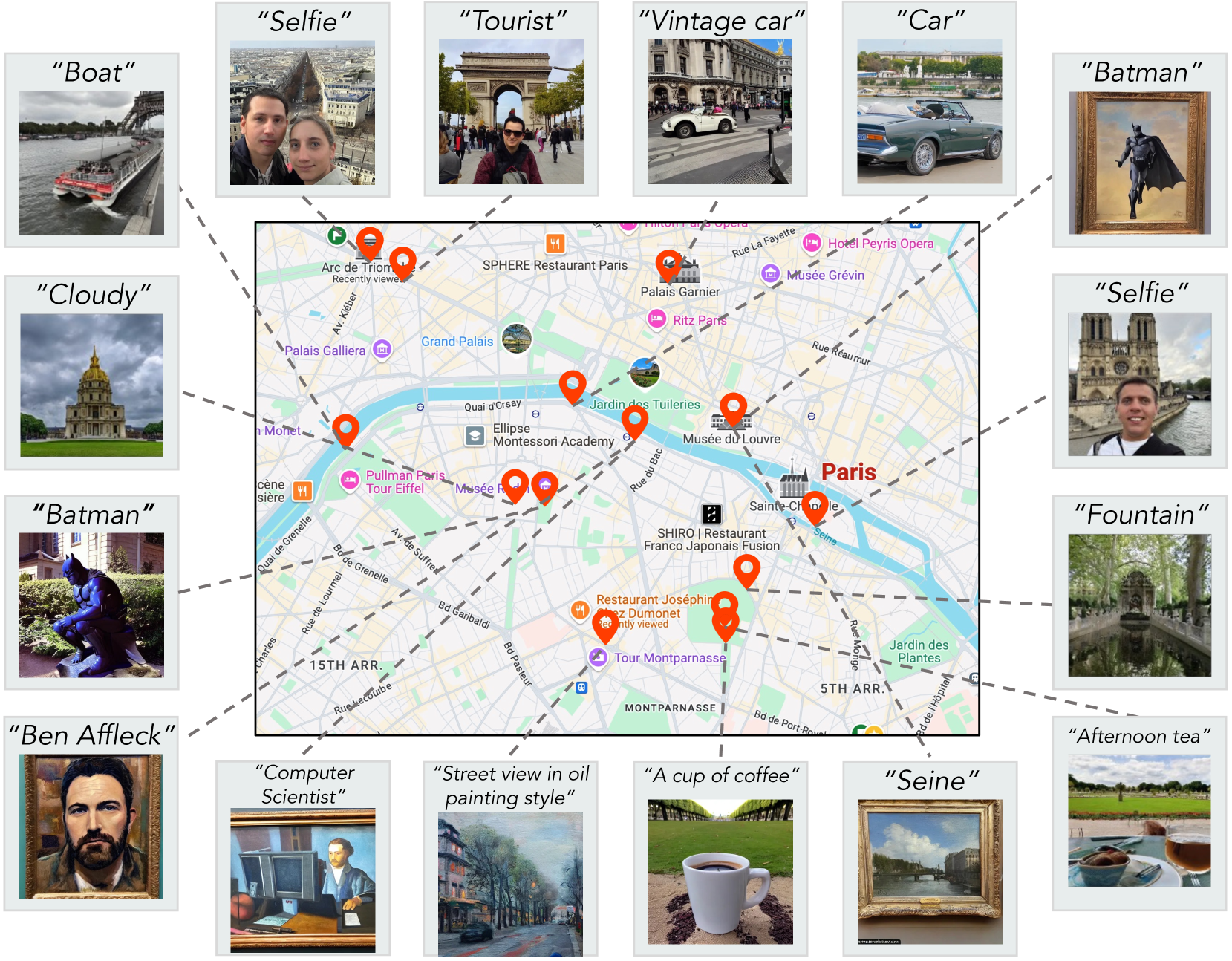Open the "Street view in oil painting style" image
This screenshot has width=1232, height=961.
pos(510,884)
